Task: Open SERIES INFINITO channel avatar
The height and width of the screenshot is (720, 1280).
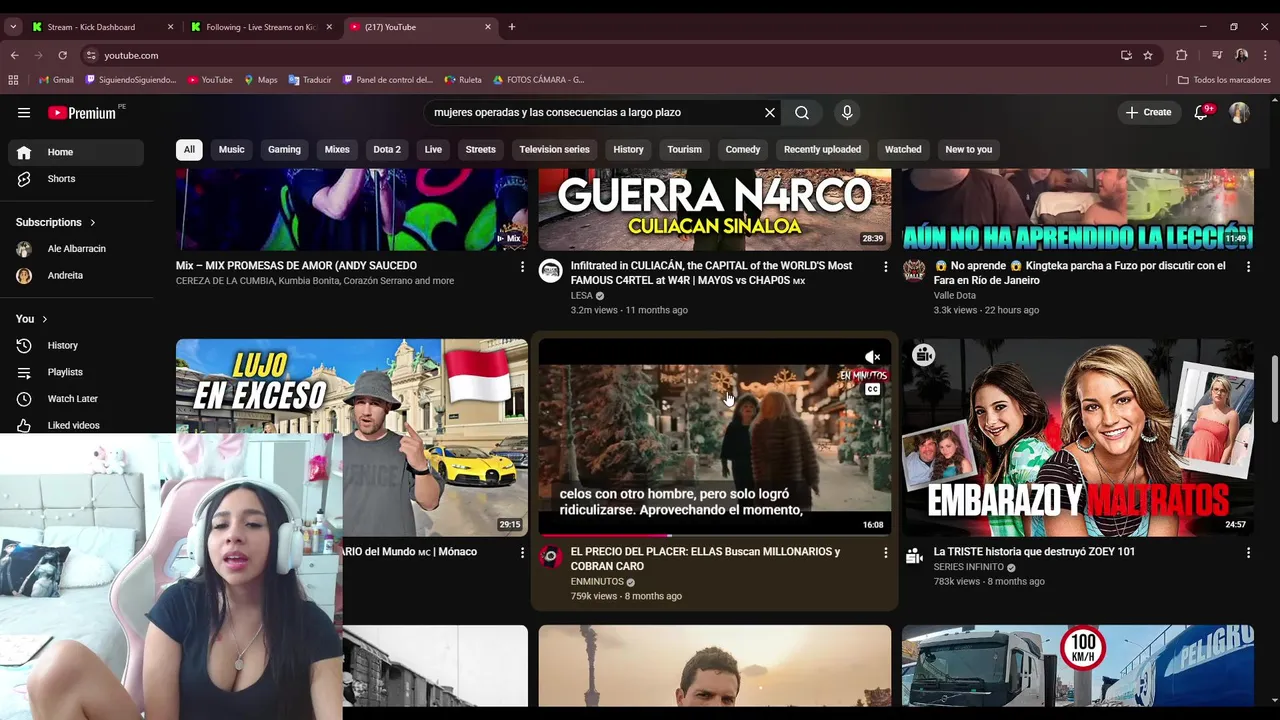Action: tap(914, 557)
